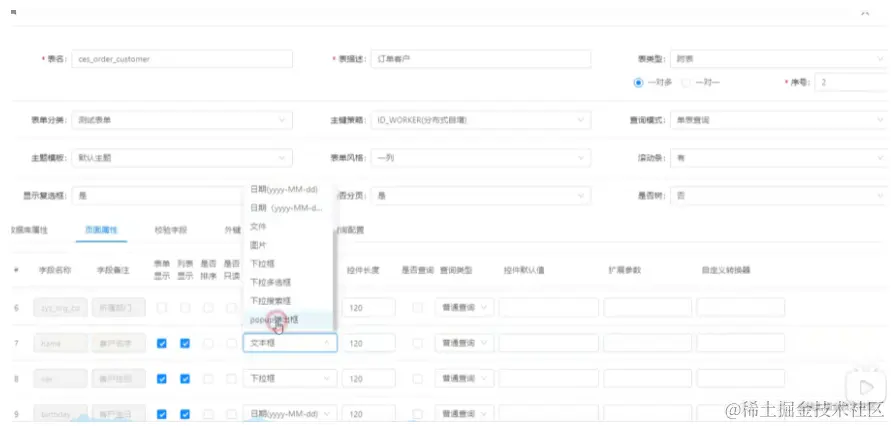Click the 表描述 input field
Screen dimensions: 891x426
pos(481,59)
